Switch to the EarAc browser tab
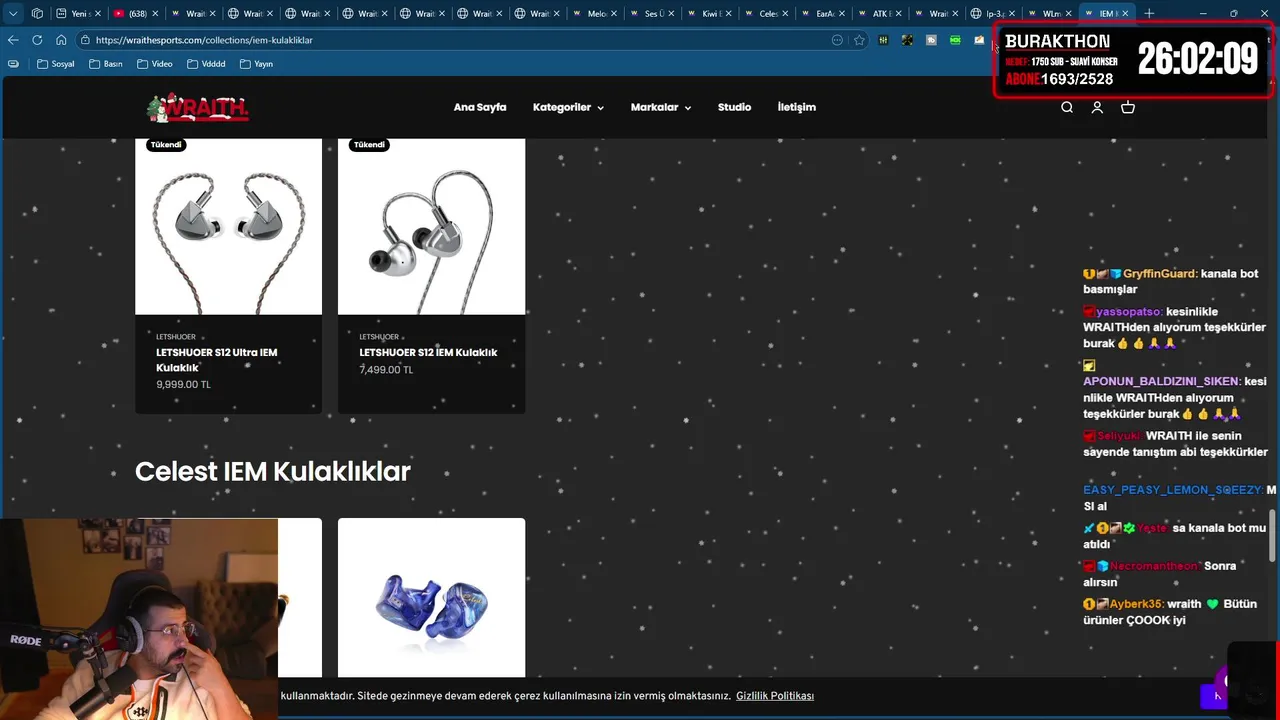The height and width of the screenshot is (720, 1280). (825, 14)
